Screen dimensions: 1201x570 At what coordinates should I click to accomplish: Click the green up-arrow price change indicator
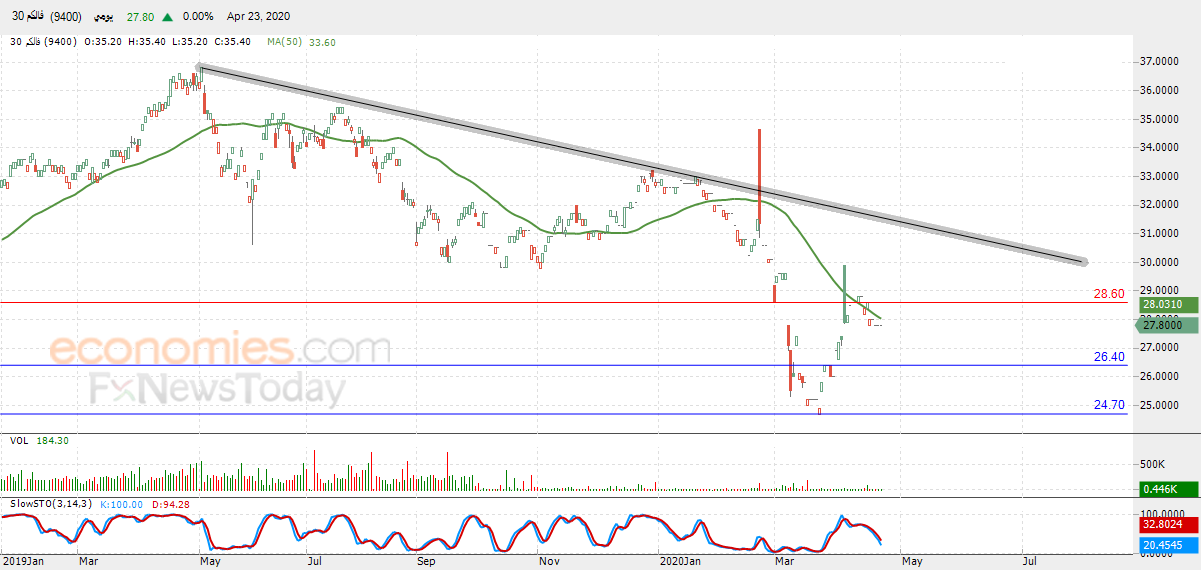[x=167, y=17]
